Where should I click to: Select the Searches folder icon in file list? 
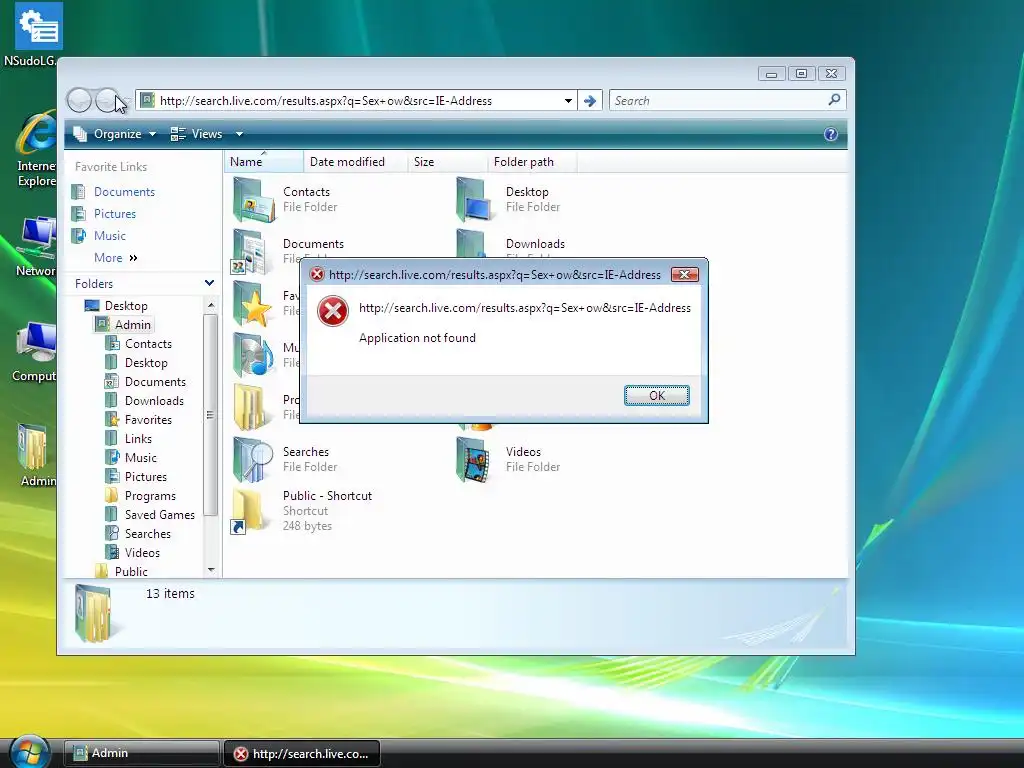(253, 459)
